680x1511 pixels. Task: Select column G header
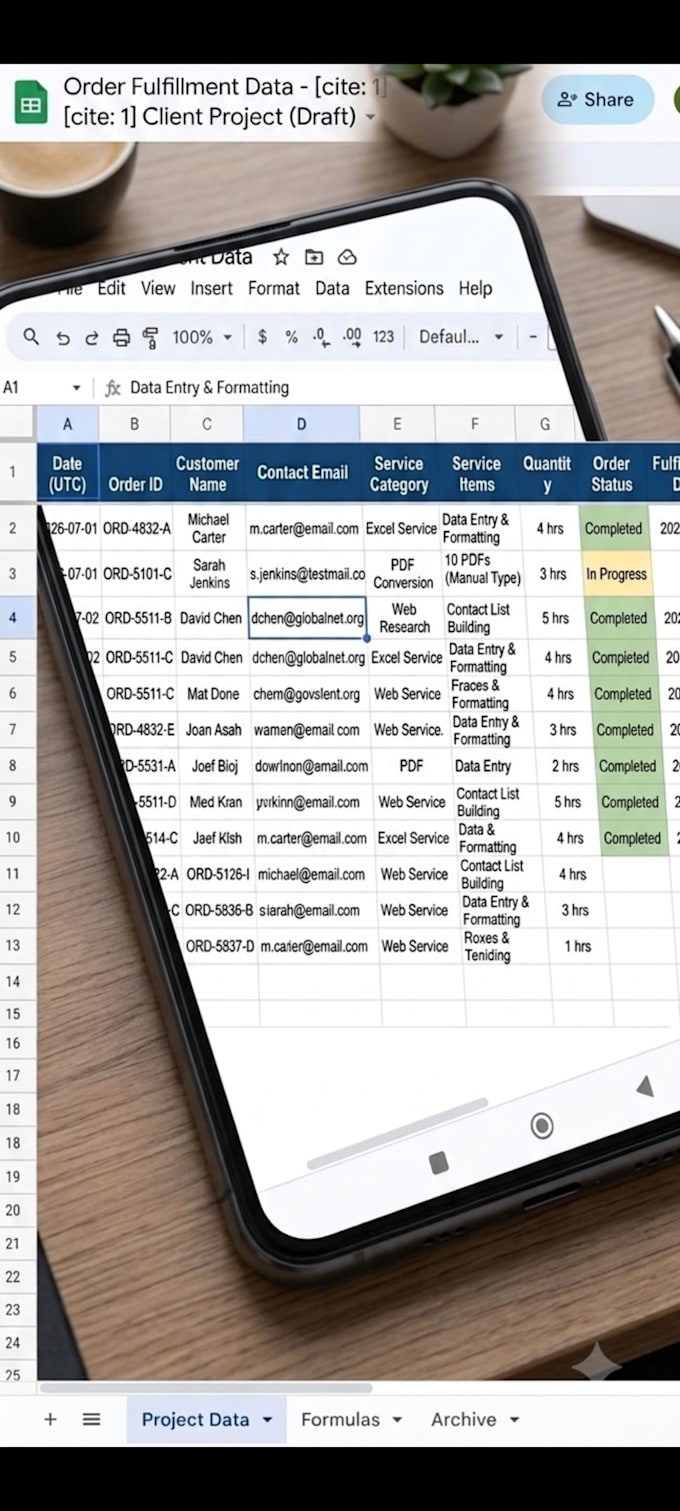click(x=545, y=424)
